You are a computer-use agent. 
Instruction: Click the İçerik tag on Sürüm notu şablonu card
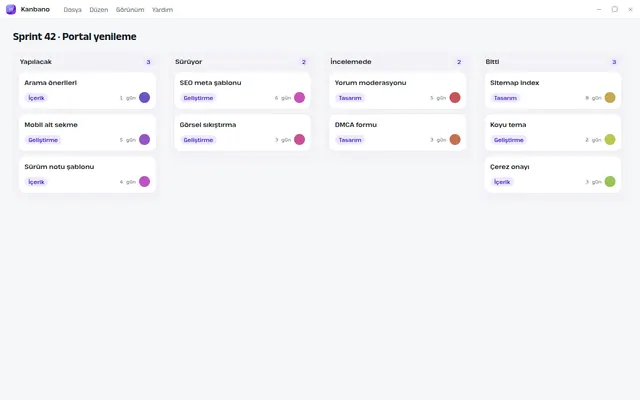pos(36,182)
